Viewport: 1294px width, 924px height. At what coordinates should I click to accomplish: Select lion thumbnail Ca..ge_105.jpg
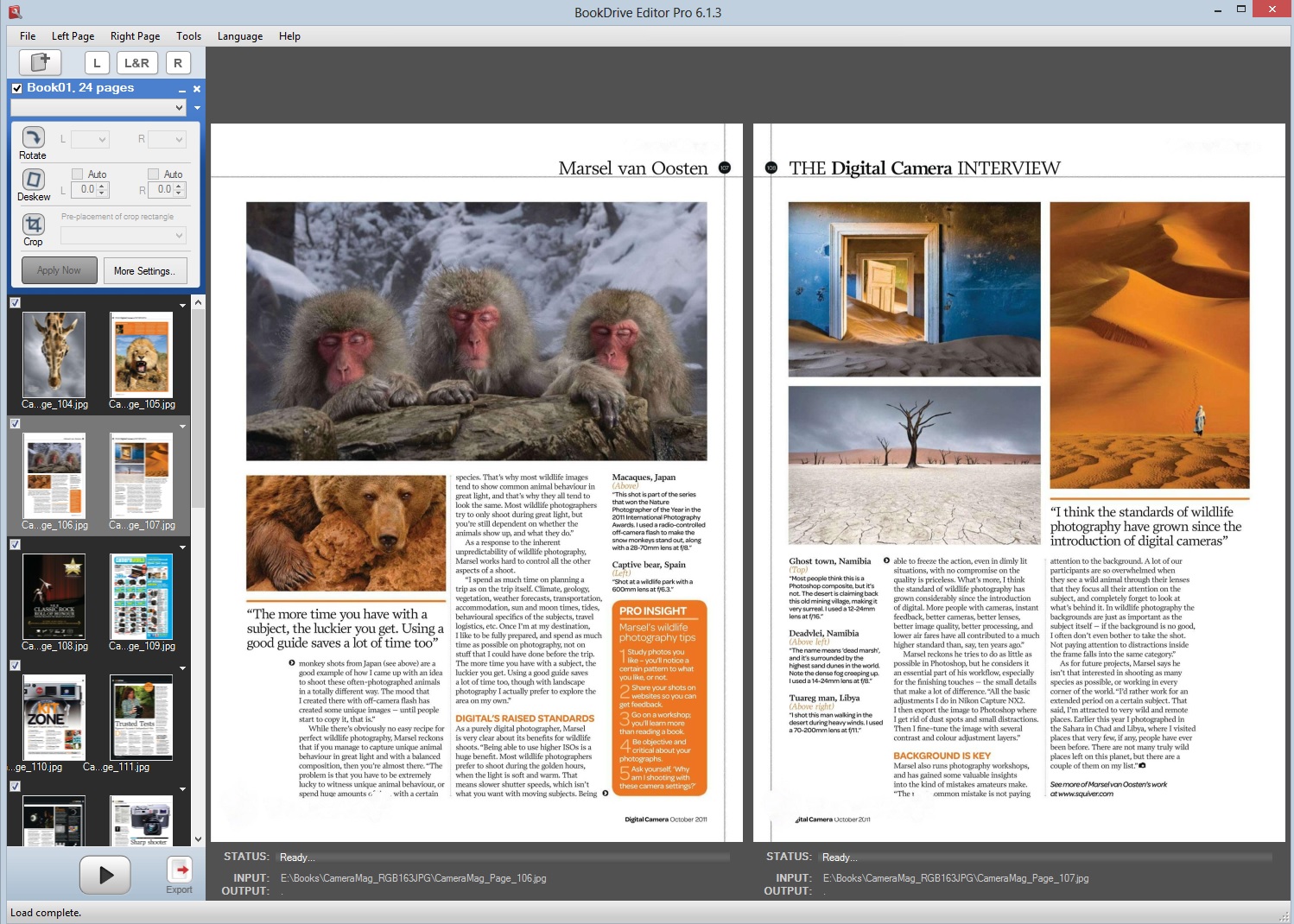pyautogui.click(x=142, y=355)
